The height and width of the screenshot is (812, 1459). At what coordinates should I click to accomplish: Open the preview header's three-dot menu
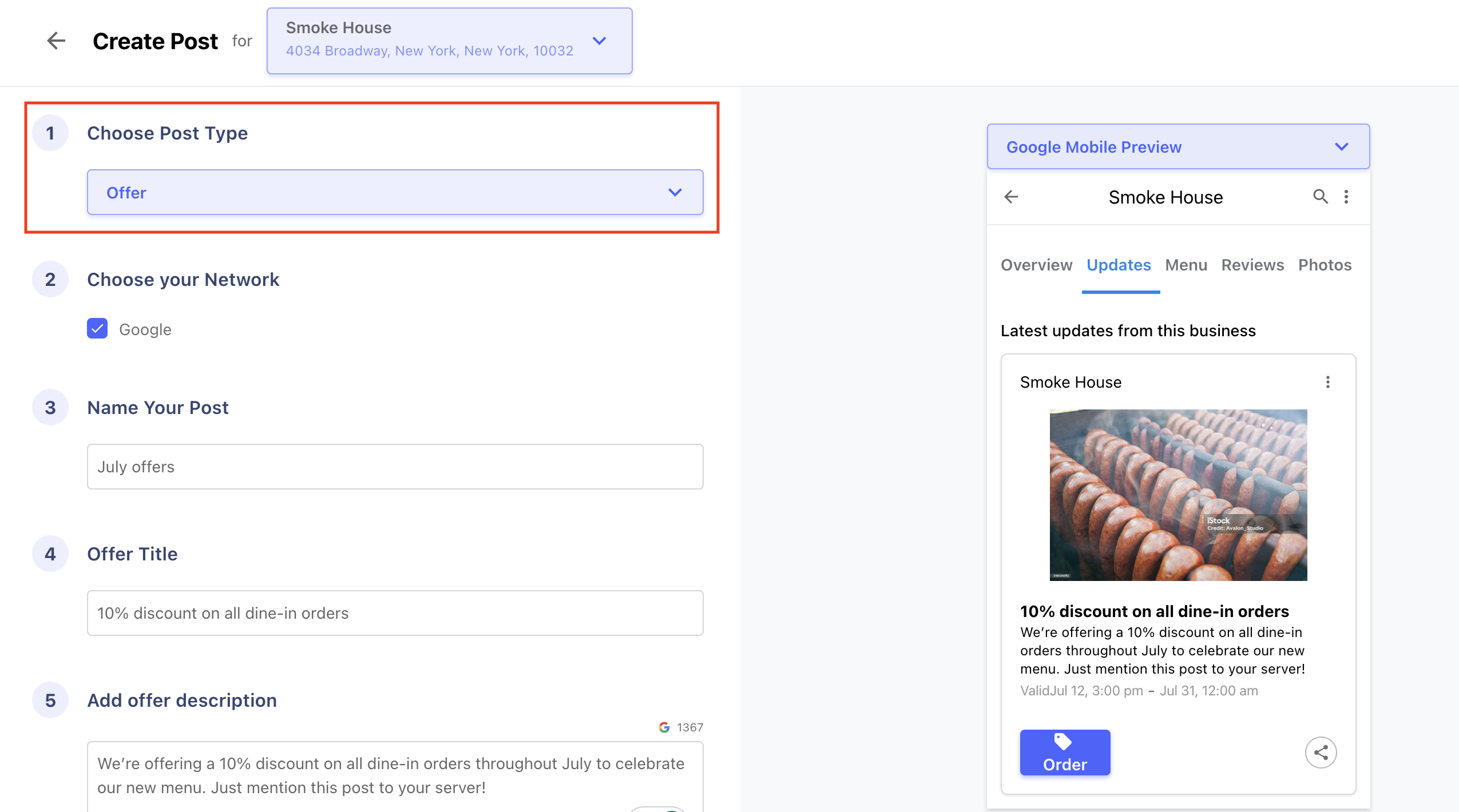(x=1346, y=197)
